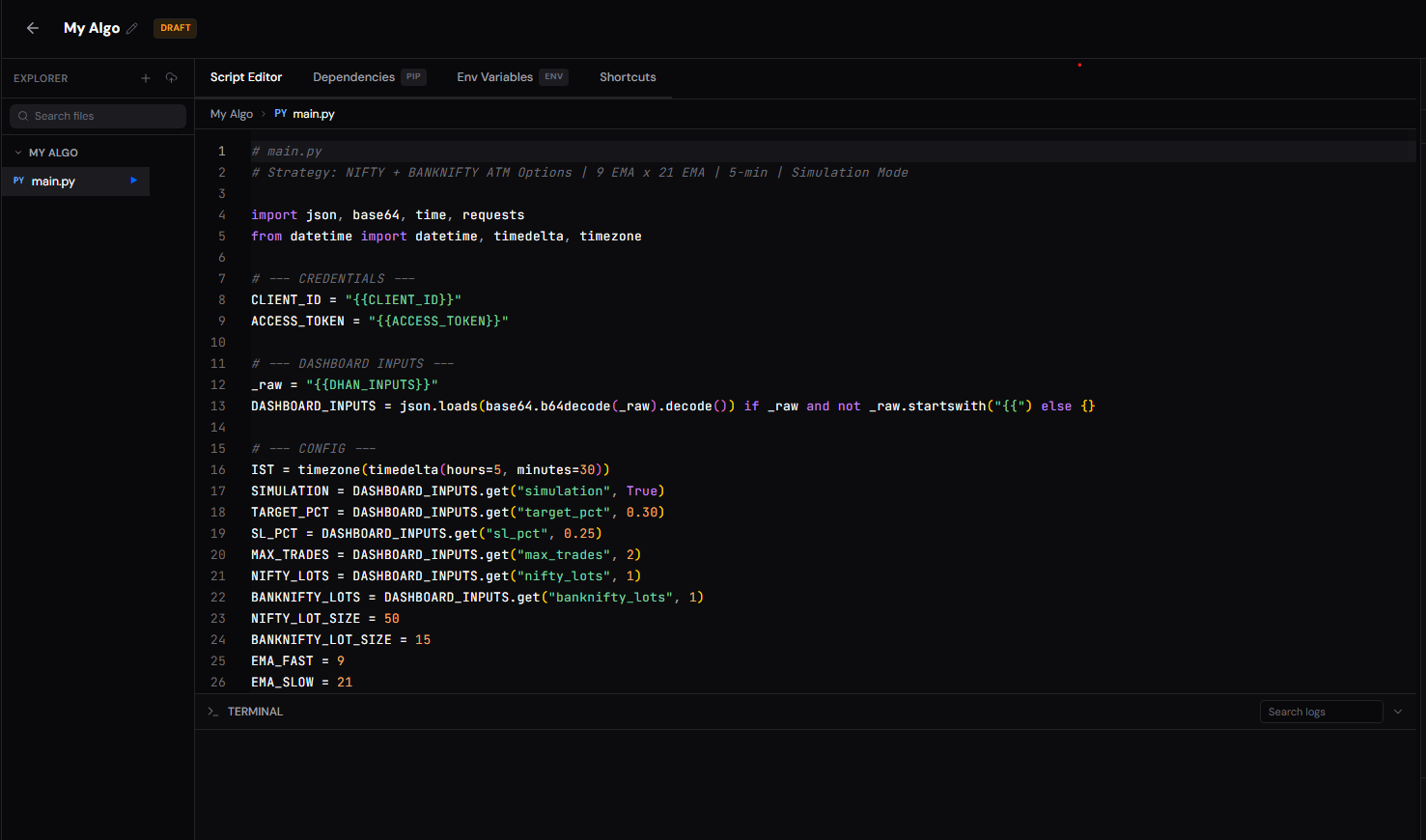Focus the Search logs field

point(1321,712)
